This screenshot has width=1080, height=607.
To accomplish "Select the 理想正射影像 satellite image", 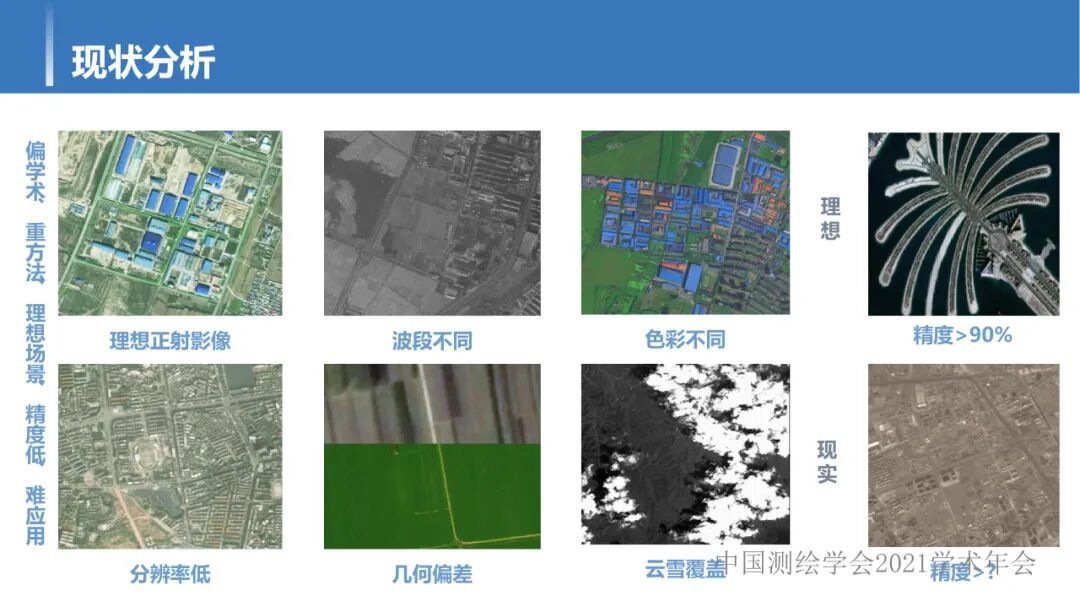I will point(170,223).
